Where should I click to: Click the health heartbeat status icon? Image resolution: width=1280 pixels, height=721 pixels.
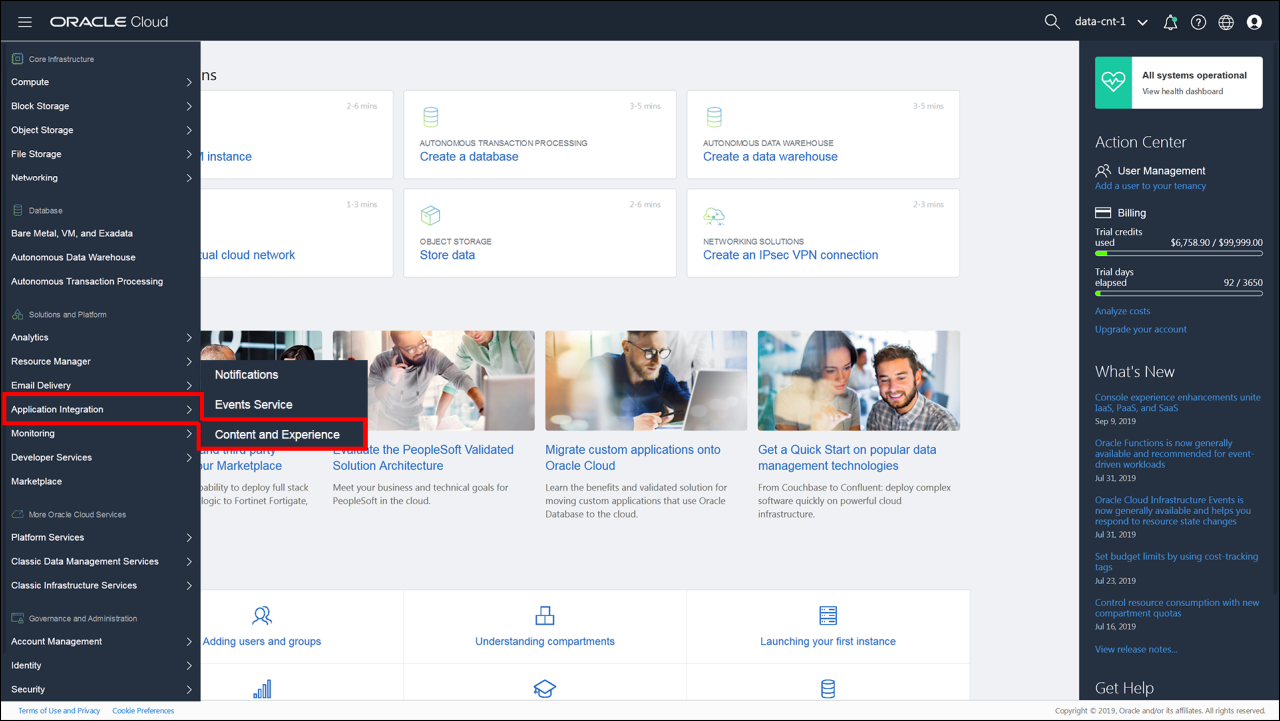(x=1113, y=82)
